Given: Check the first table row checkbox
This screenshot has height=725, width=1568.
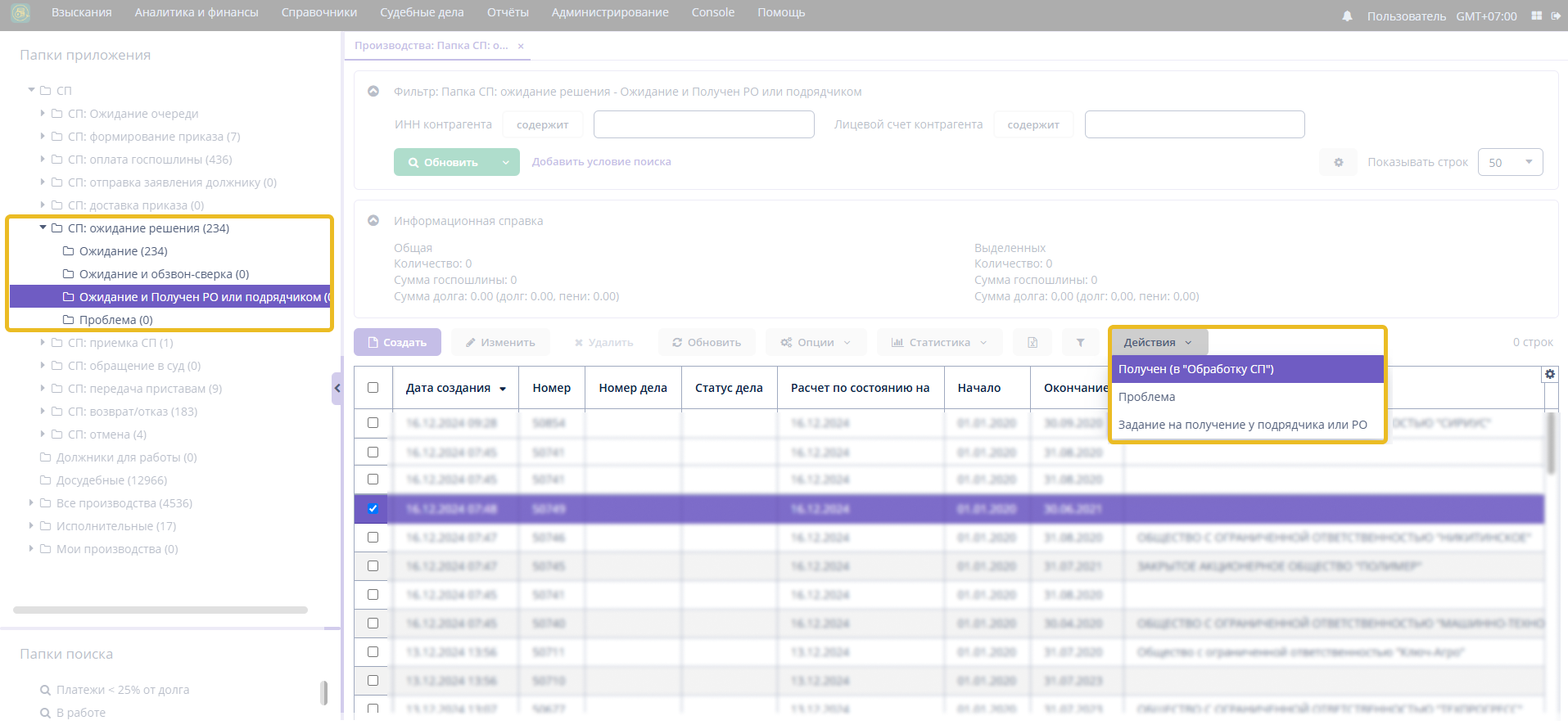Looking at the screenshot, I should [x=373, y=423].
